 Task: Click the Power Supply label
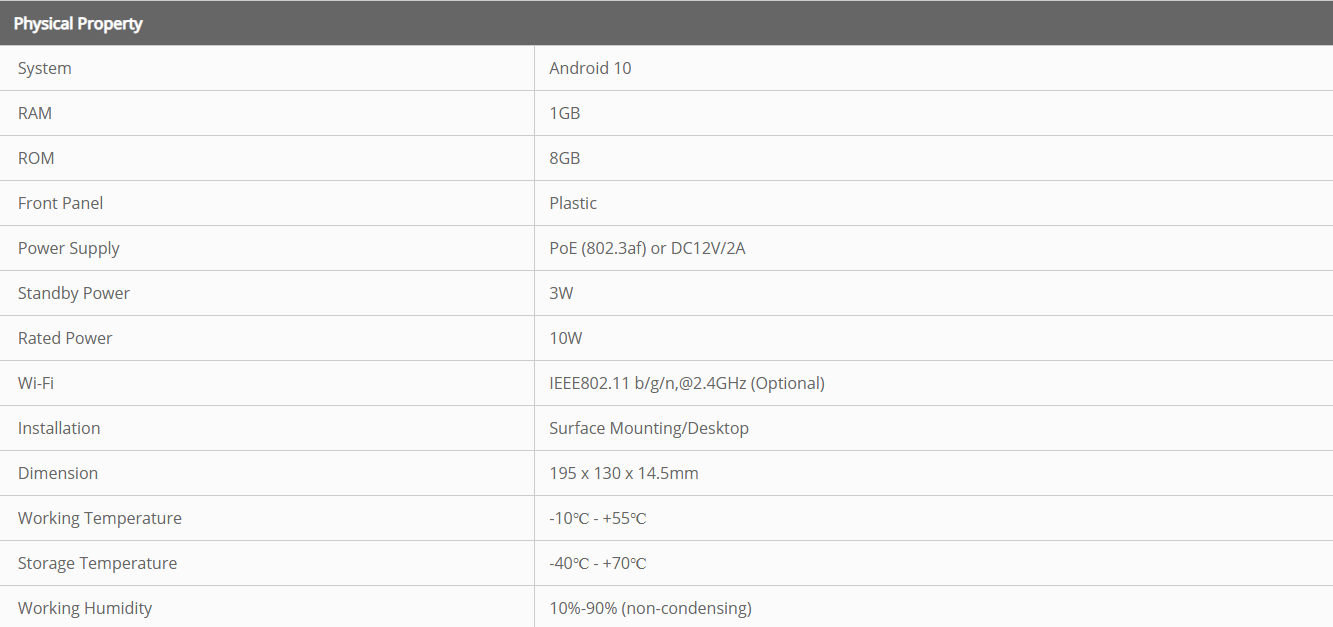pos(69,248)
